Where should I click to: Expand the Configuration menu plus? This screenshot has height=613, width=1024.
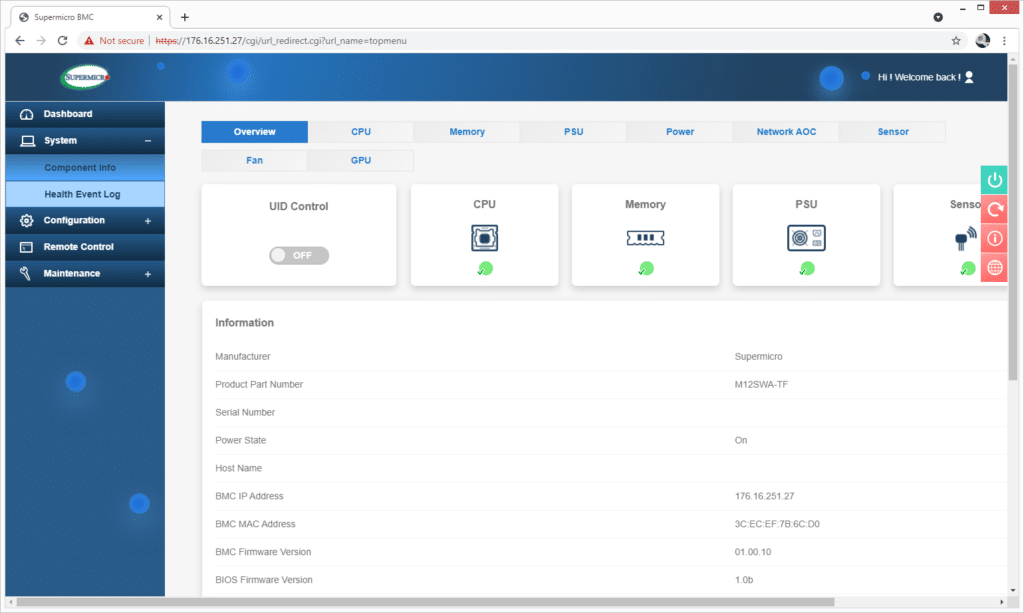click(x=148, y=221)
